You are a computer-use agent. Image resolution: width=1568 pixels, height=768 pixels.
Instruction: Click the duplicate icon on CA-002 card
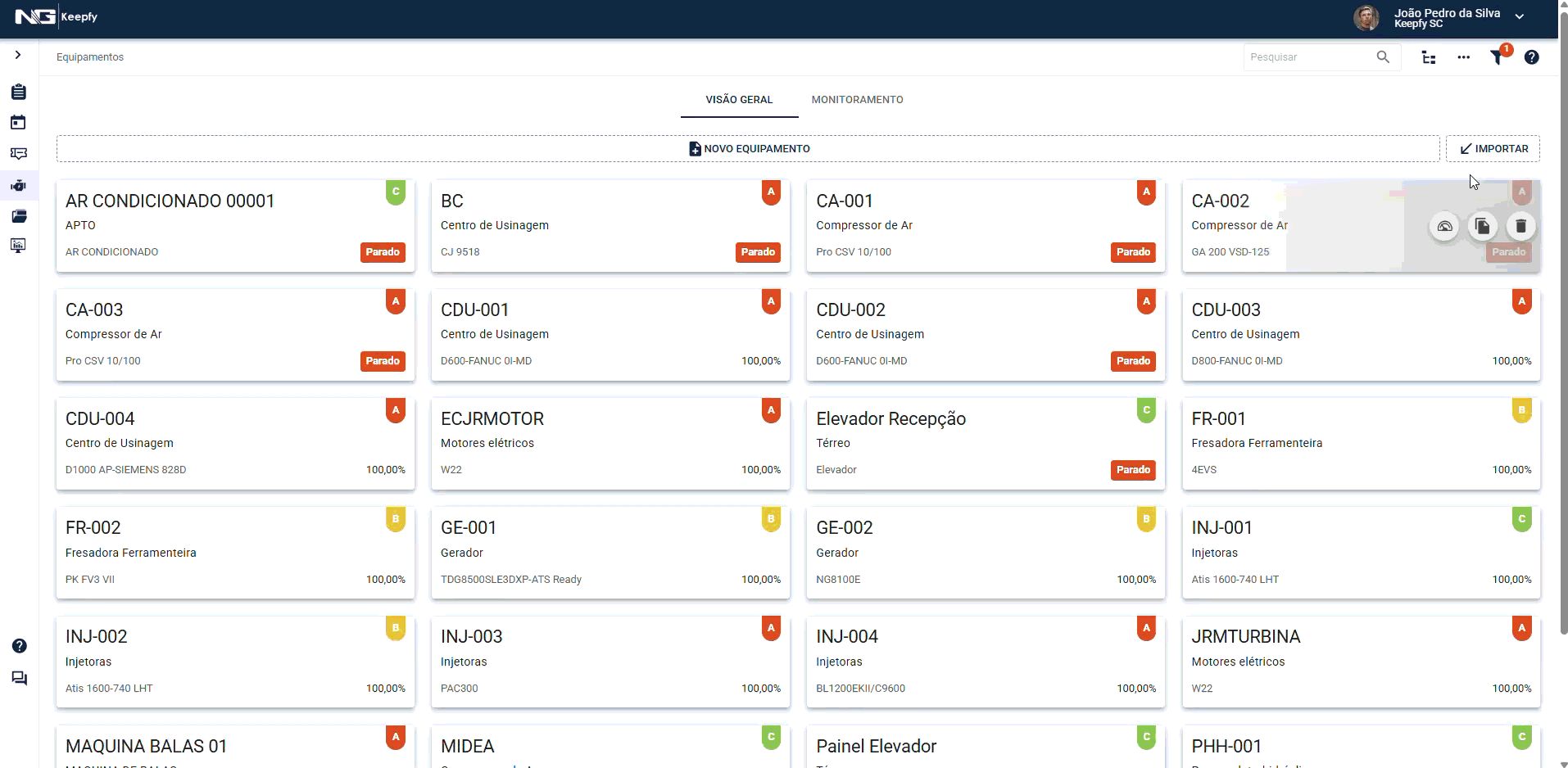[x=1482, y=226]
